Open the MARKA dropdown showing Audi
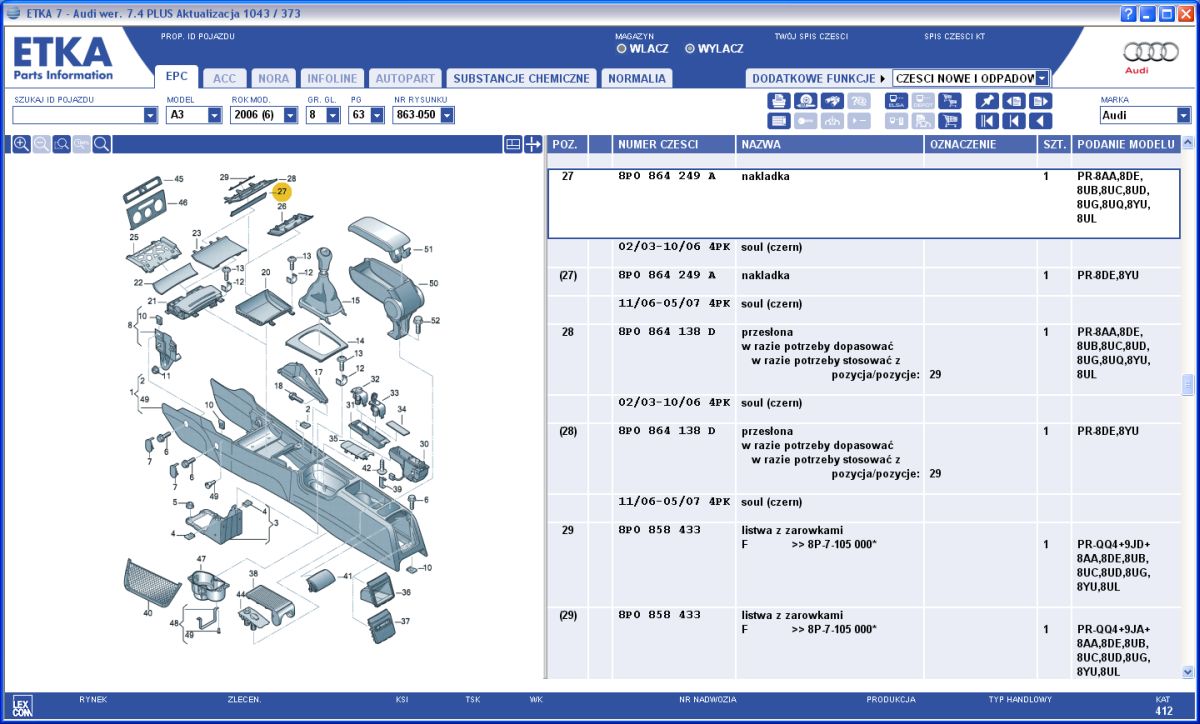 click(1184, 115)
